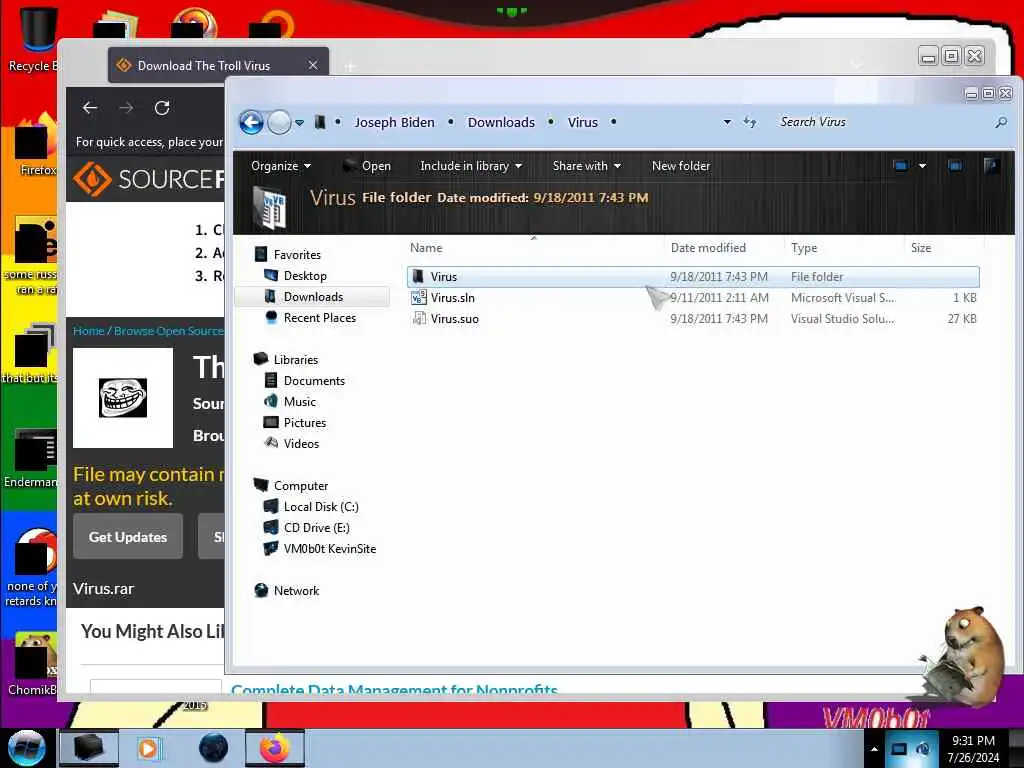Click the browser back arrow

(x=90, y=108)
